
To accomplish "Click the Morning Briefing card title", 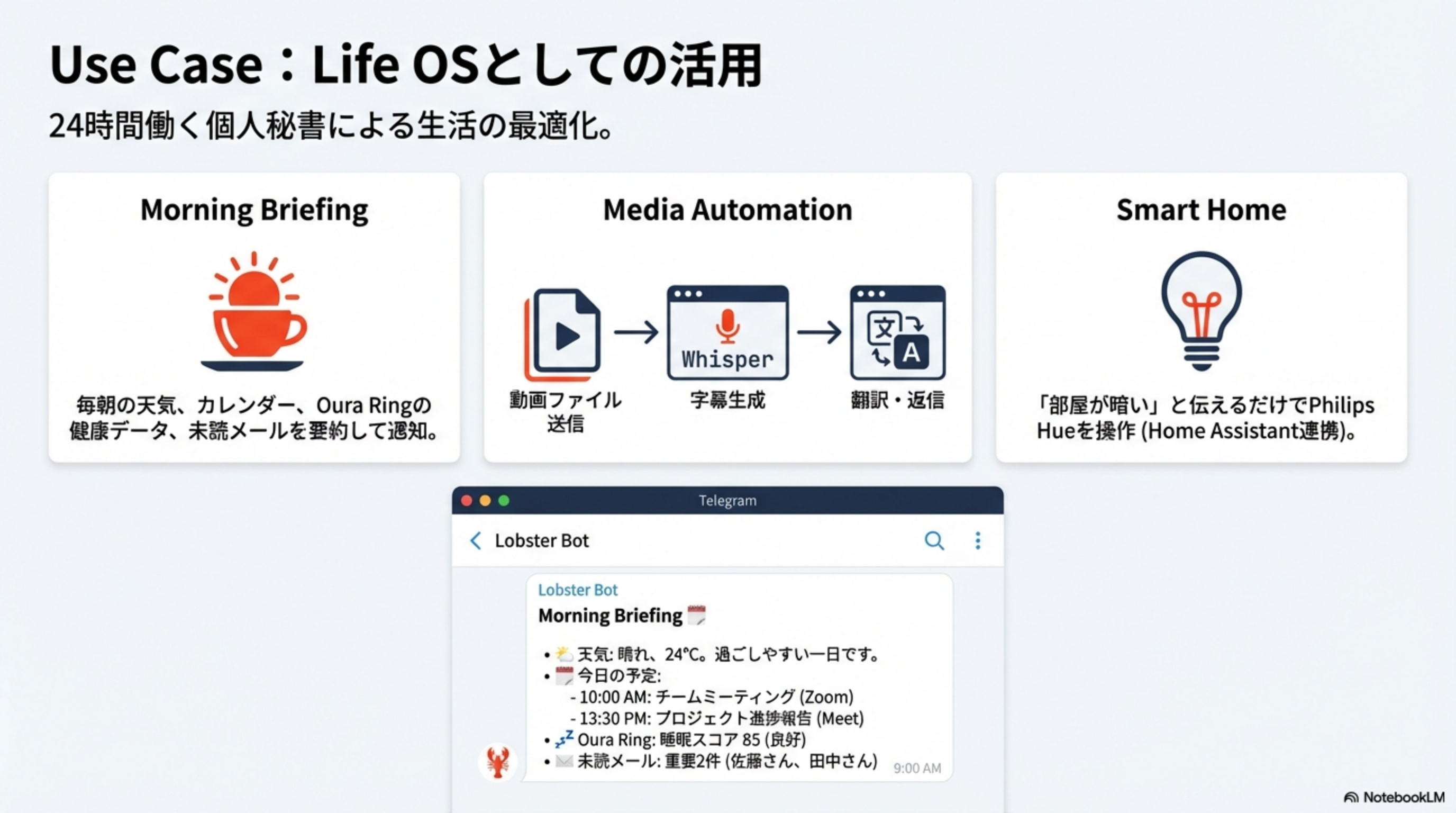I will [x=254, y=210].
